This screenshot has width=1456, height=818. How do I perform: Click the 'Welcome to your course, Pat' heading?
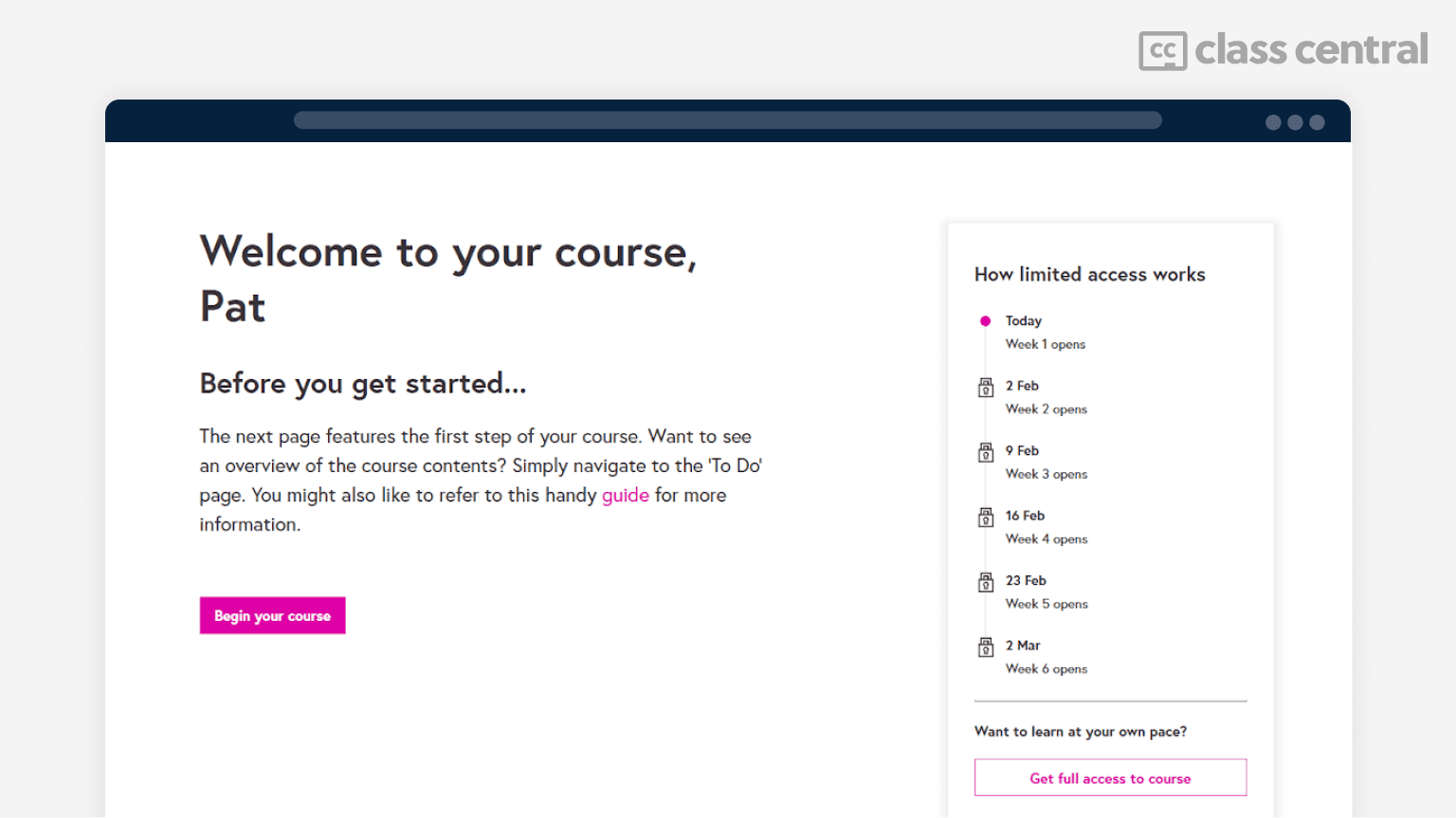click(x=447, y=279)
